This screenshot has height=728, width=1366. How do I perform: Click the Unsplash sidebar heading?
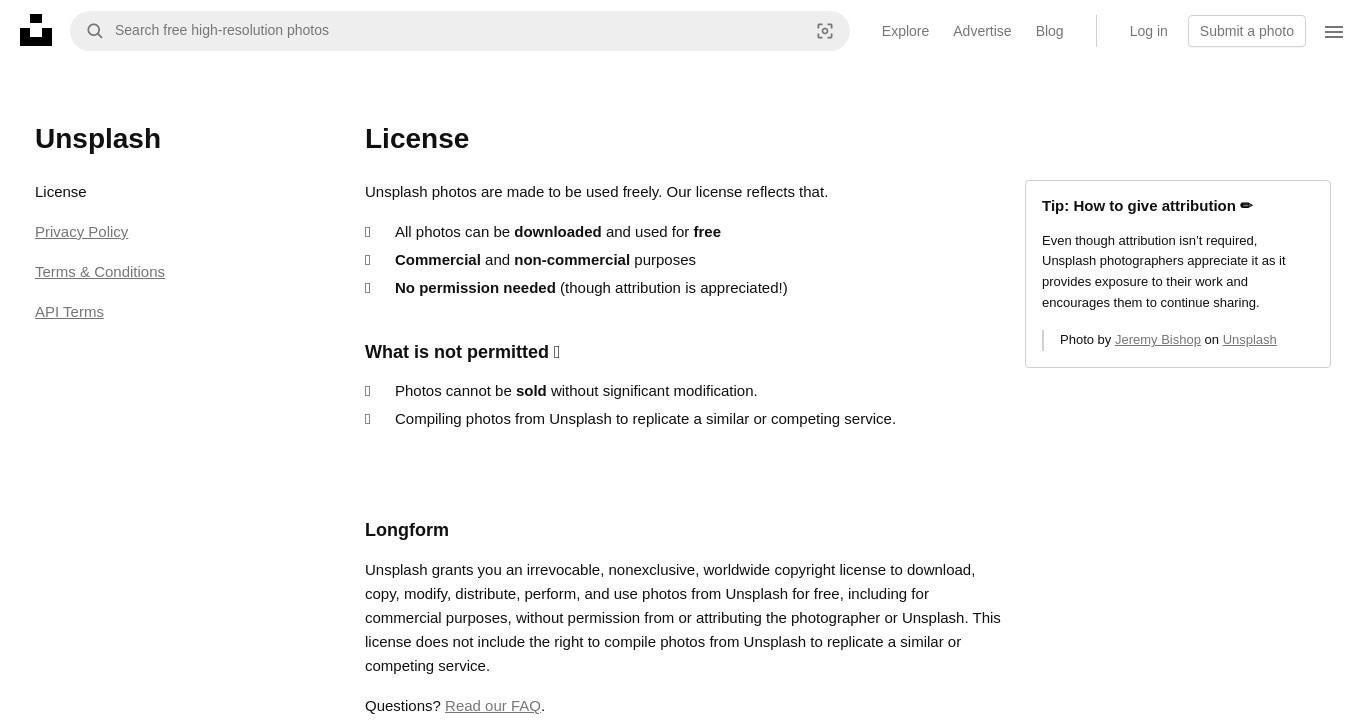coord(98,139)
